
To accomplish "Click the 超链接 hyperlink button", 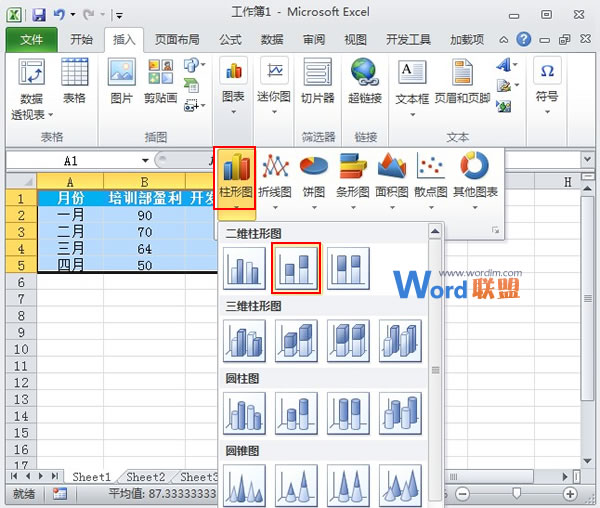I will point(365,82).
